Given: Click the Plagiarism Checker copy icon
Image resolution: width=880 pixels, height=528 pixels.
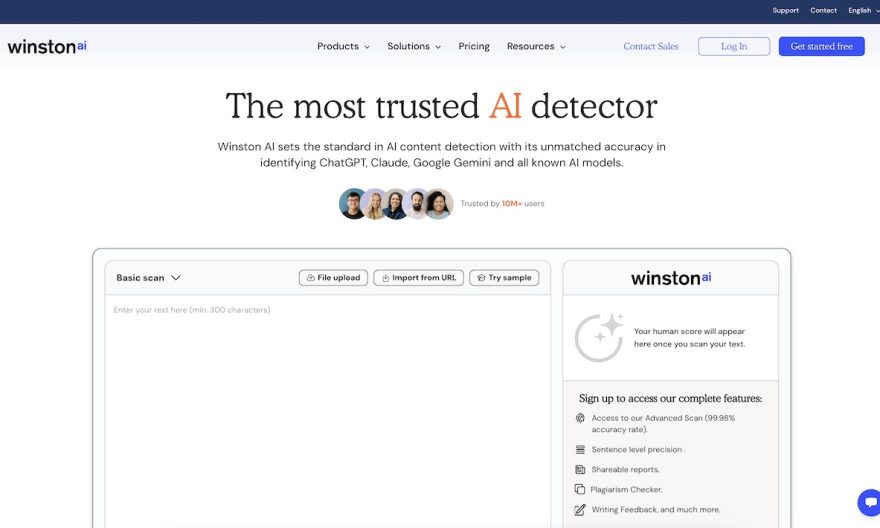Looking at the screenshot, I should click(580, 489).
